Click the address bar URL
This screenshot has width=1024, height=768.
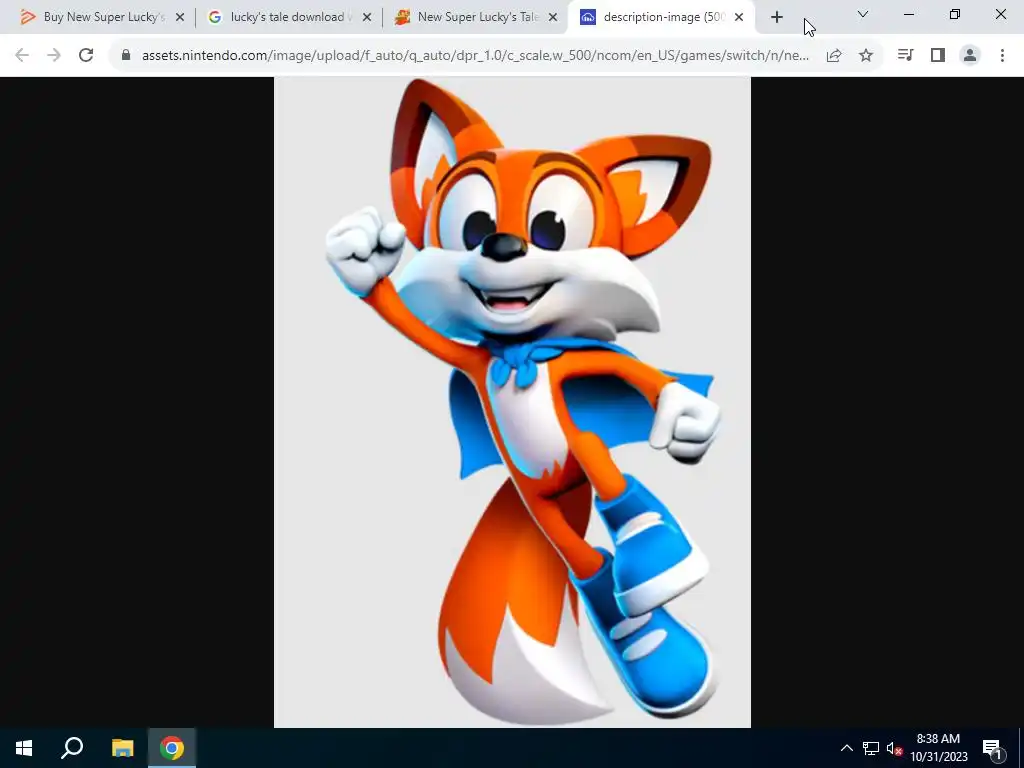point(475,56)
